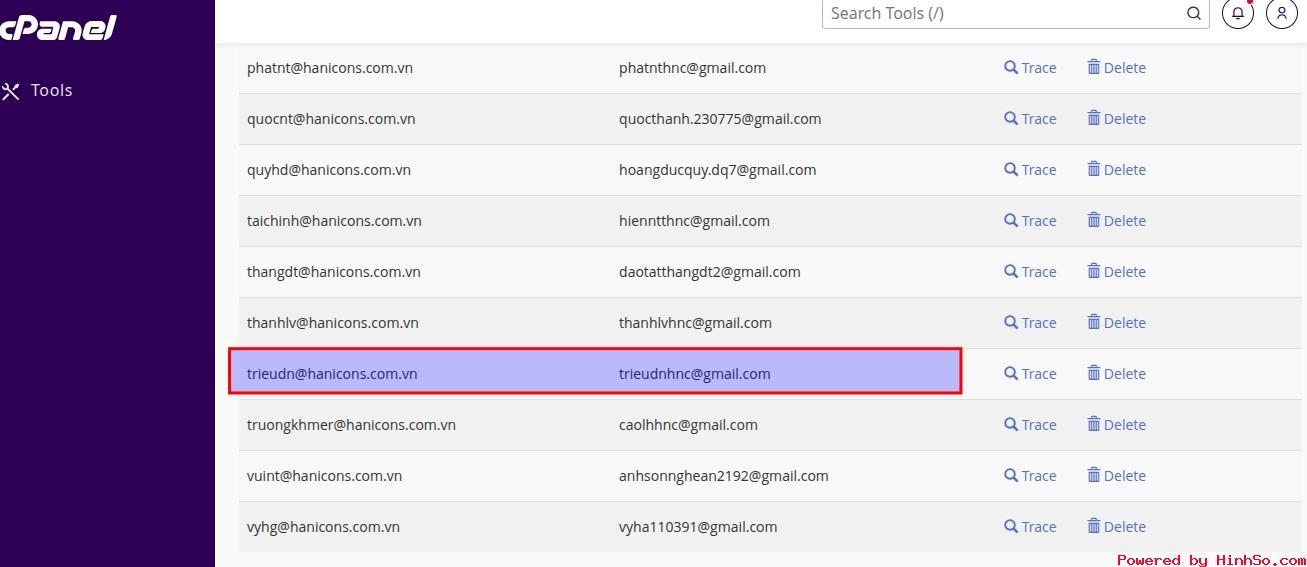1307x567 pixels.
Task: Select the address quocnt@hanicons.com.vn
Action: 331,119
